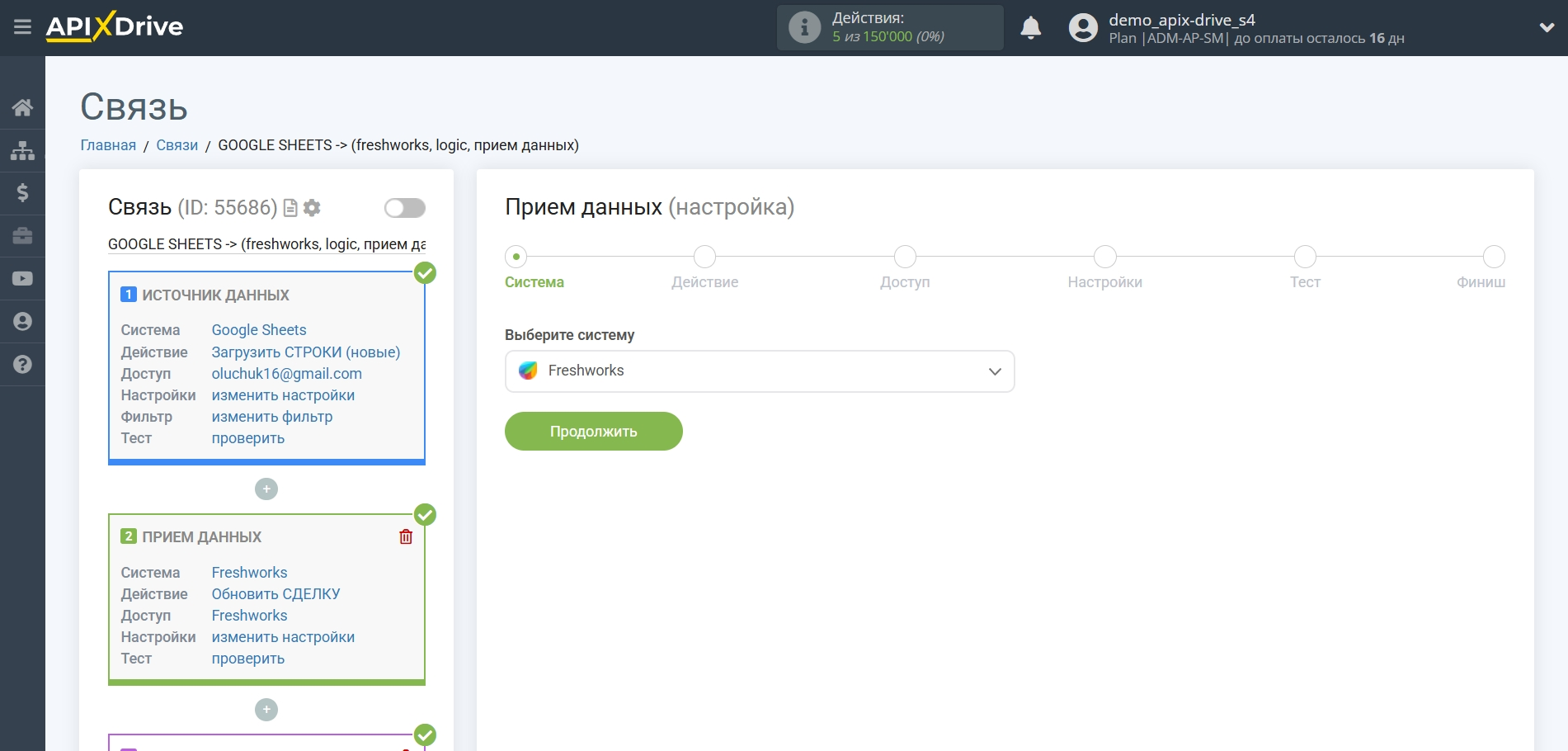Click the notifications bell icon
Viewport: 1568px width, 751px height.
coord(1030,28)
